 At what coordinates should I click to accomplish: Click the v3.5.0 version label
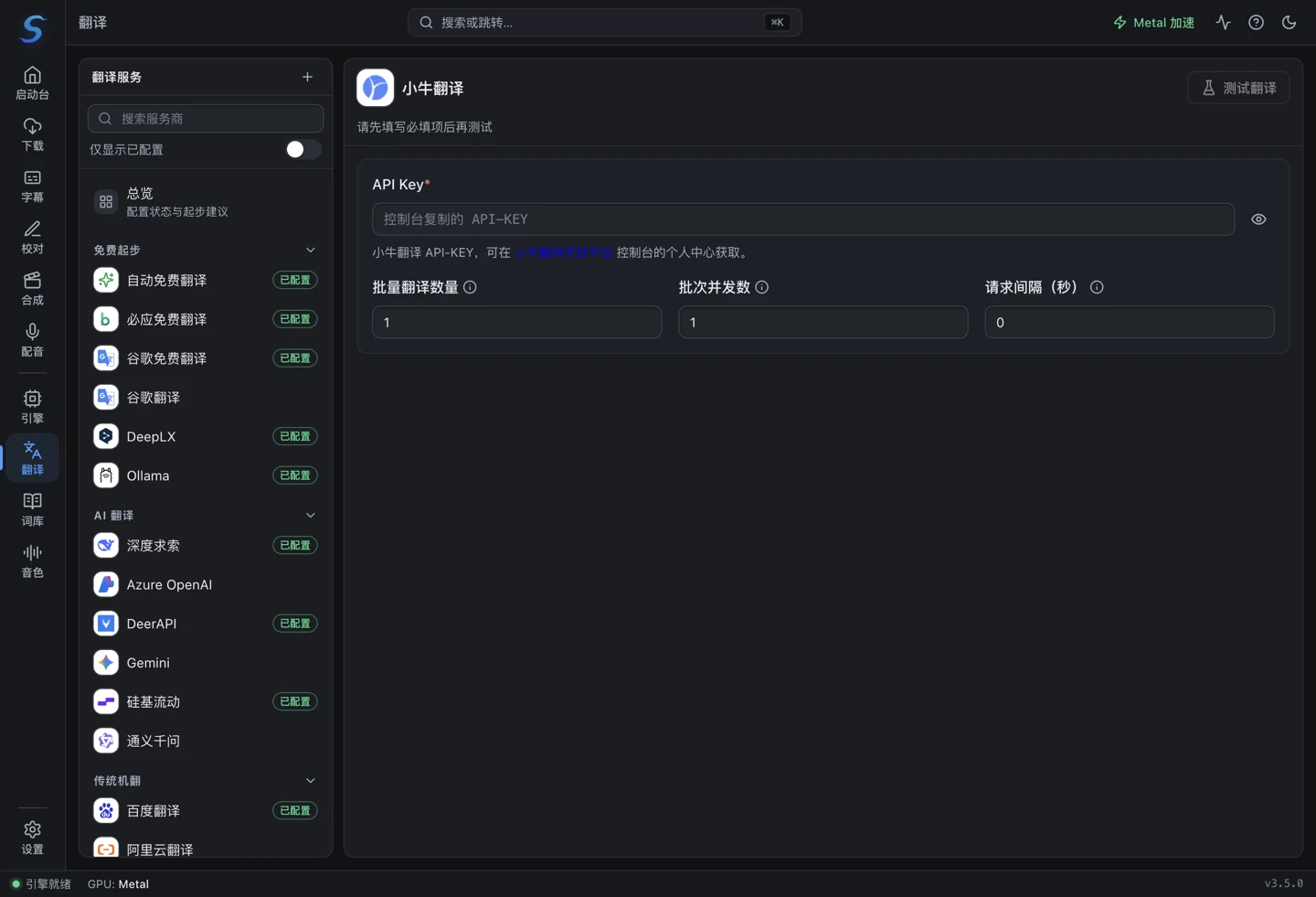[1283, 883]
